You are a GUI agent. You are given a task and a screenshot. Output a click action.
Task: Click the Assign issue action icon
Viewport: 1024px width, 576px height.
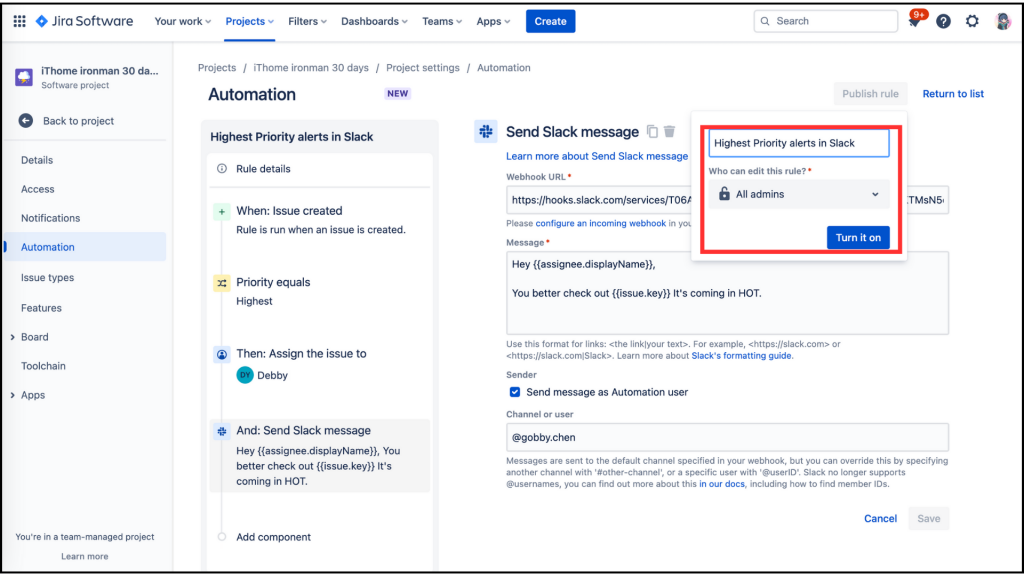pos(222,355)
